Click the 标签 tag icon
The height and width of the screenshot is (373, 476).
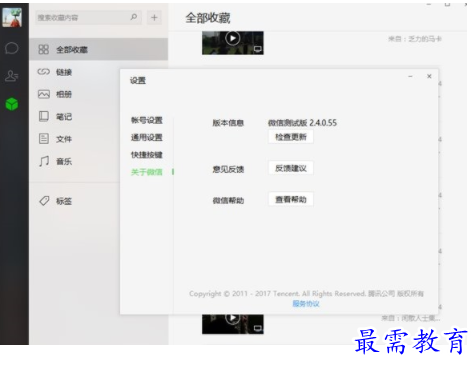click(44, 201)
